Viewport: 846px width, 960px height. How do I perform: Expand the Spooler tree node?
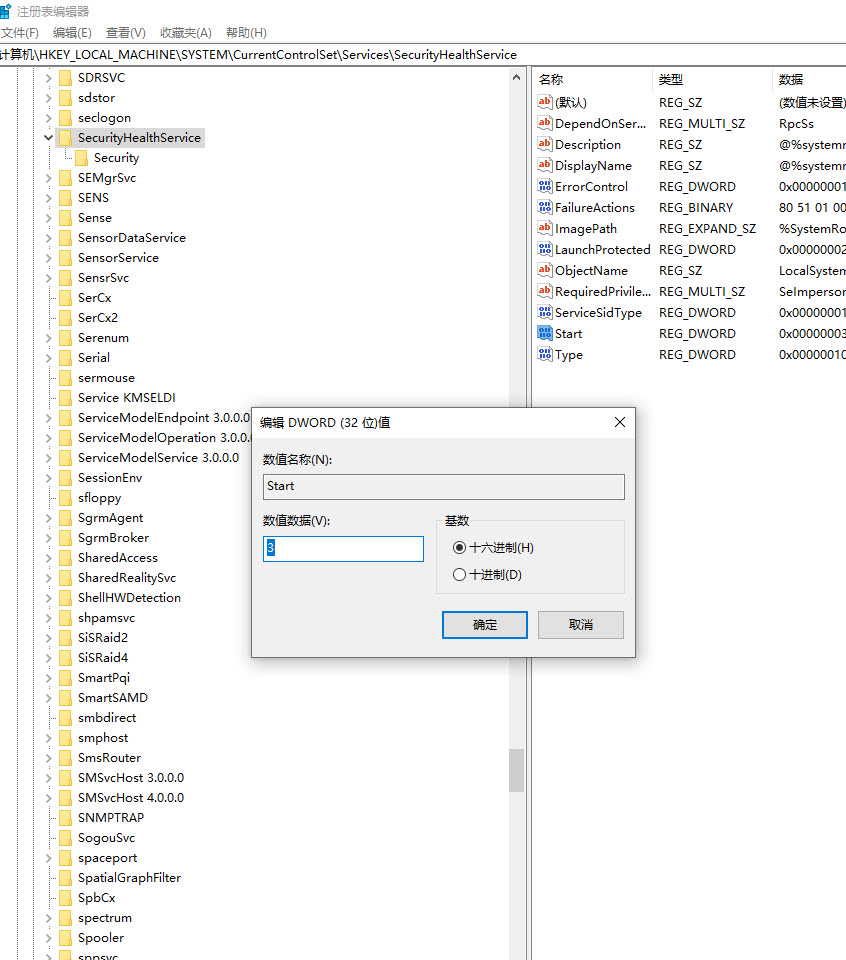[48, 937]
